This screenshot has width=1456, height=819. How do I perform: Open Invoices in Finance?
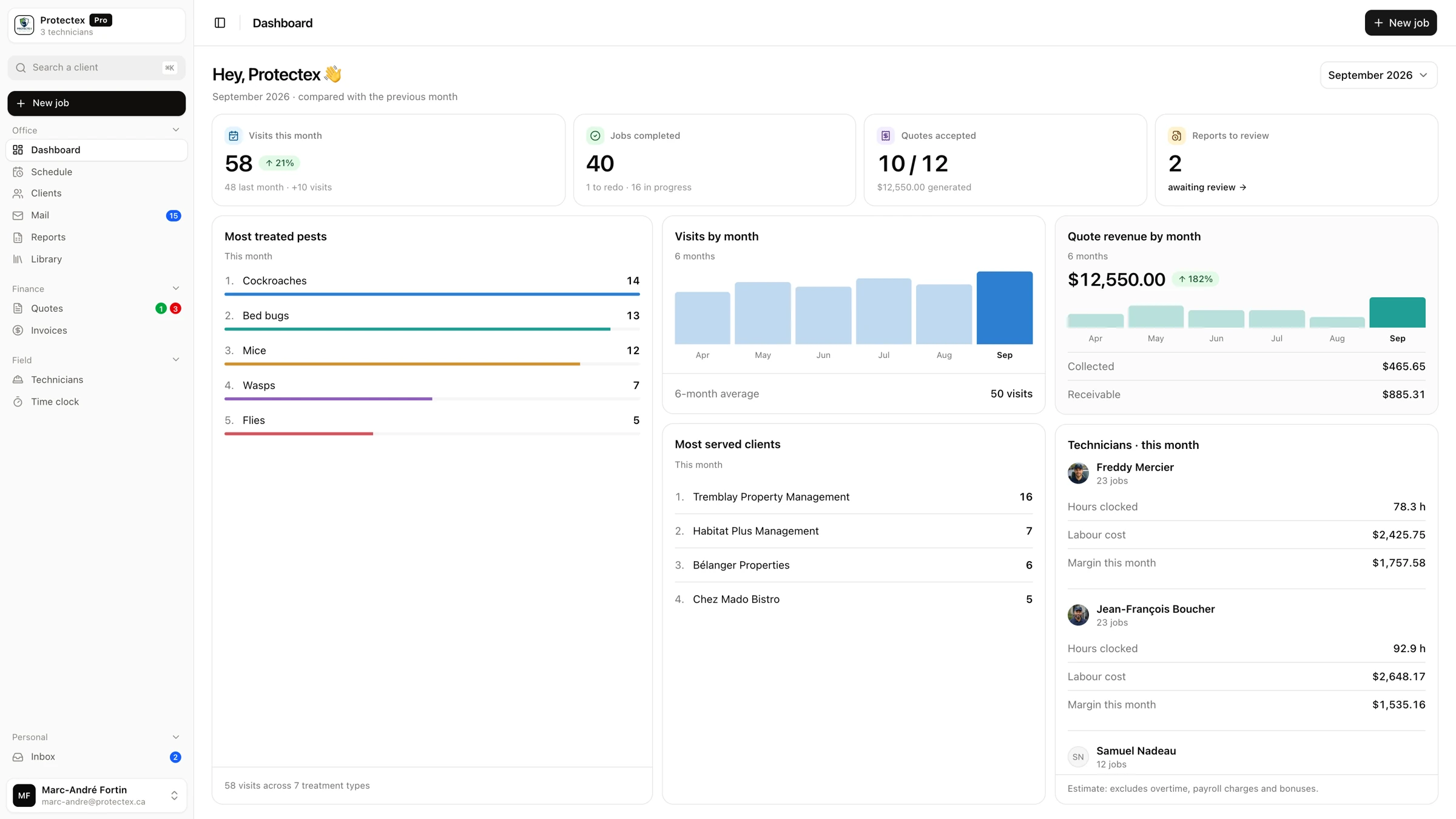coord(96,331)
